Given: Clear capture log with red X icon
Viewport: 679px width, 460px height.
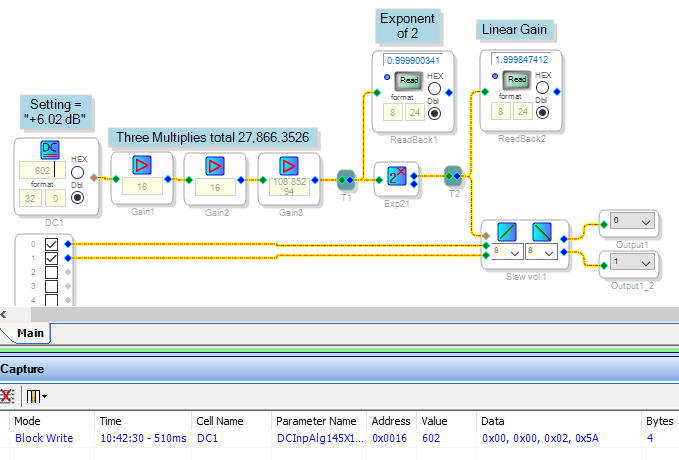Looking at the screenshot, I should tap(6, 396).
